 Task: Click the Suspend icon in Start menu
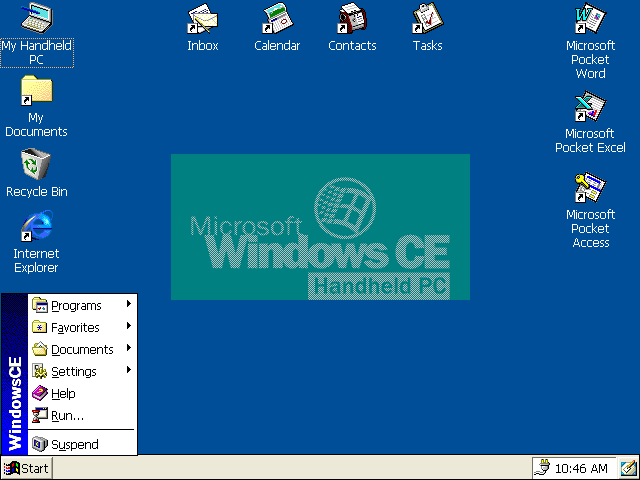[x=40, y=444]
